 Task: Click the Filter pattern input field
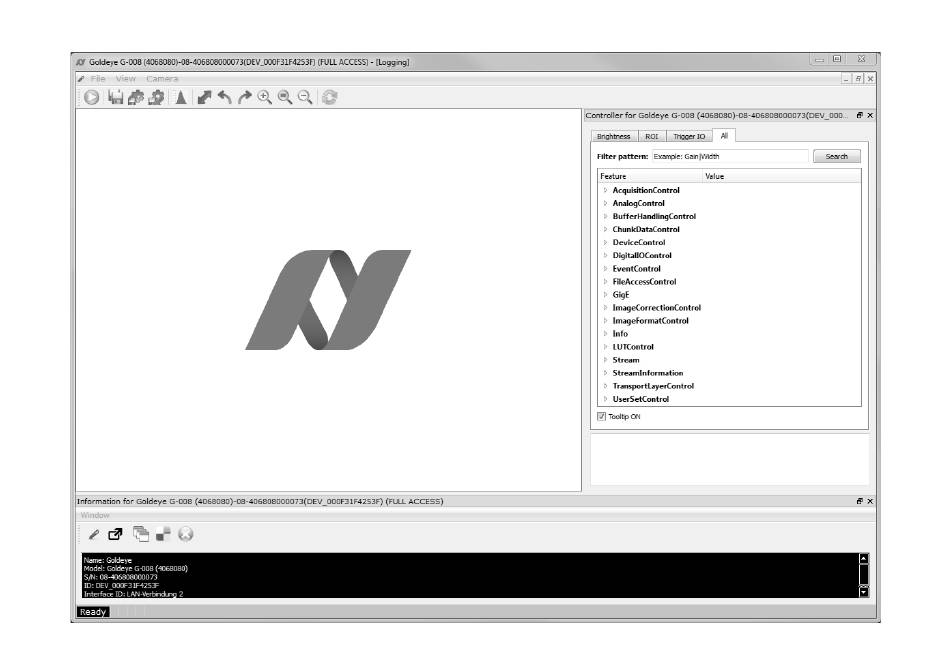(729, 156)
